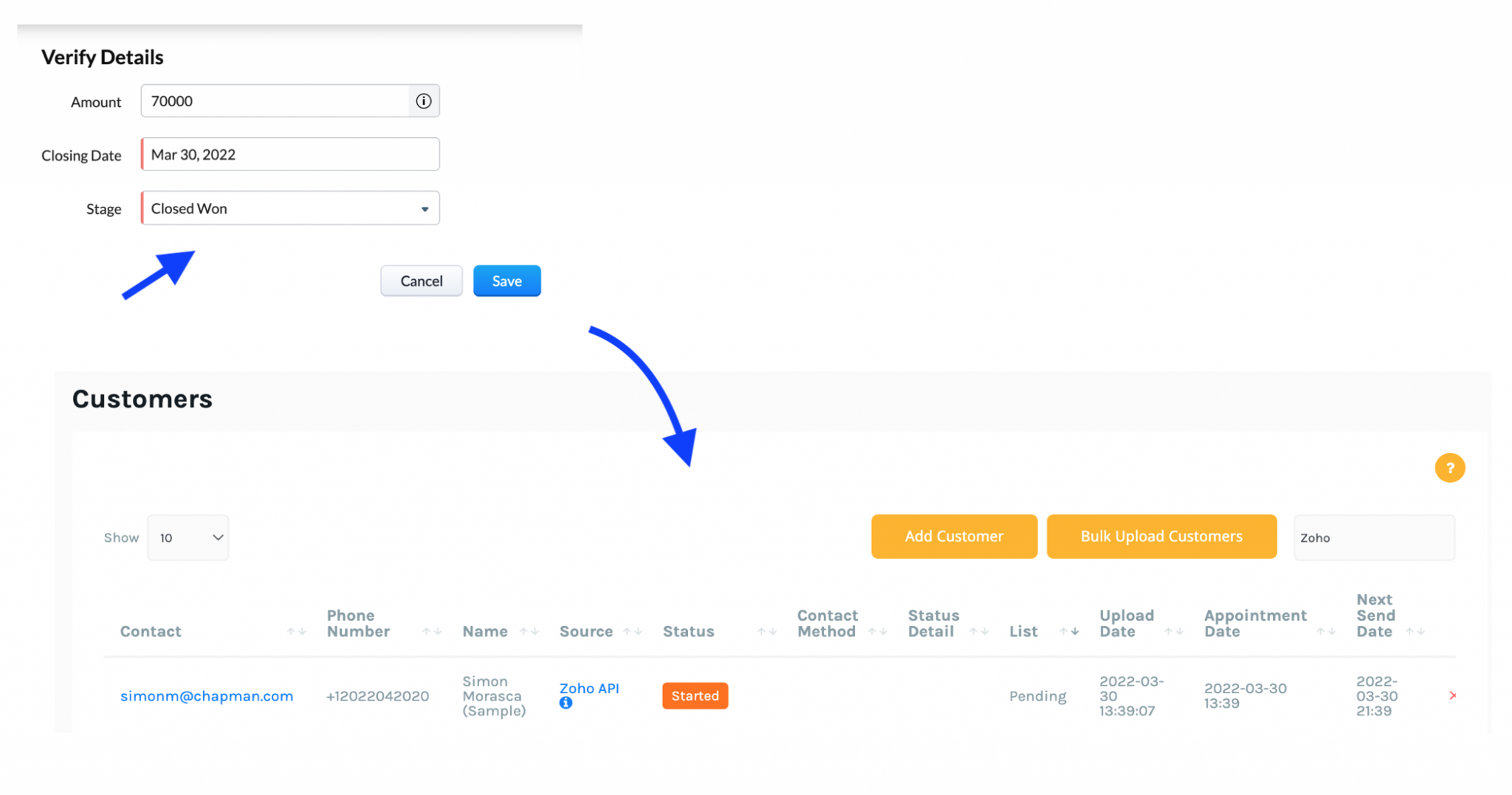Open the orange help icon on Customers page
This screenshot has width=1512, height=795.
1449,468
